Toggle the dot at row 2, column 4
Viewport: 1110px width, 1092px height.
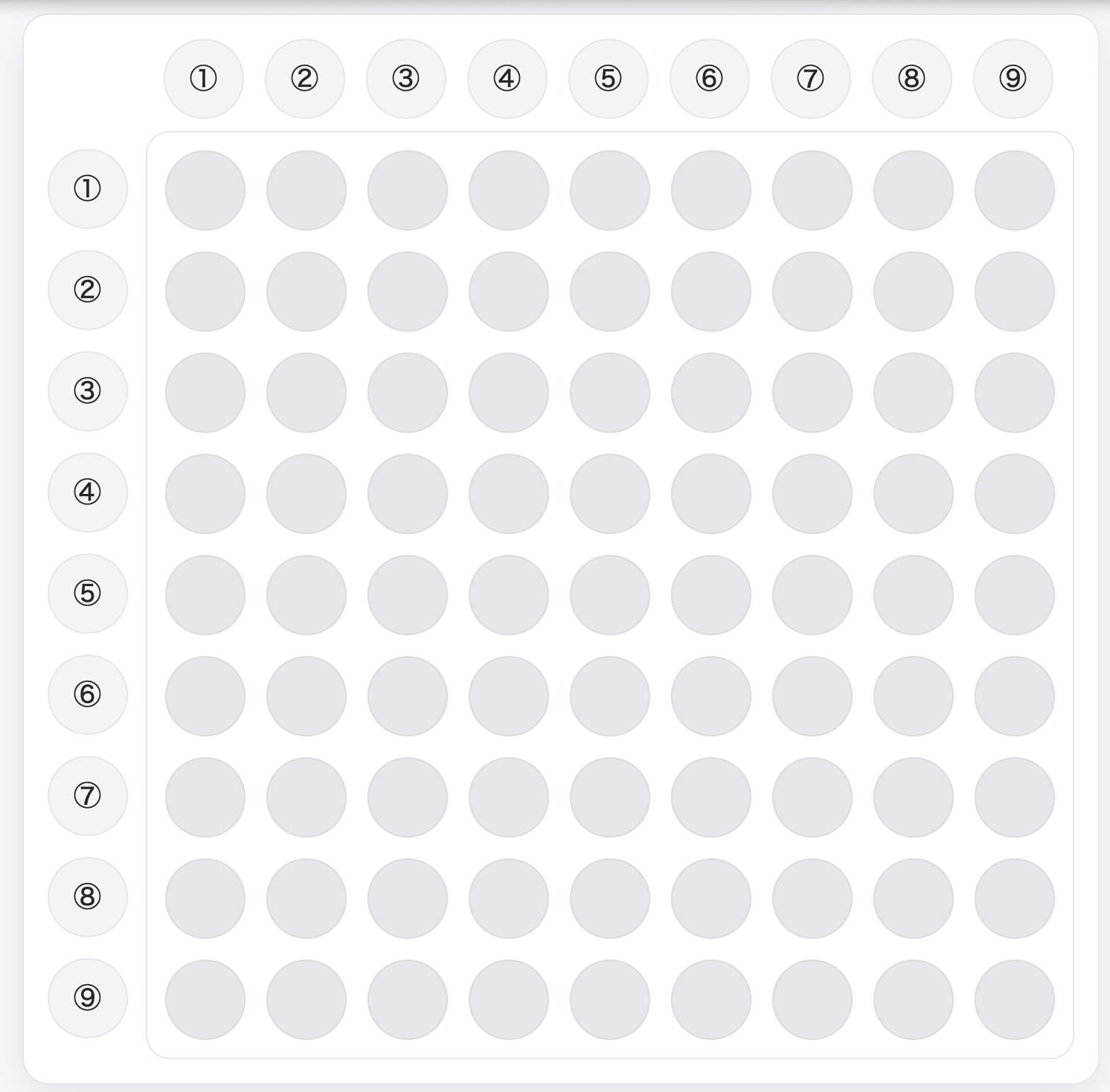click(509, 292)
